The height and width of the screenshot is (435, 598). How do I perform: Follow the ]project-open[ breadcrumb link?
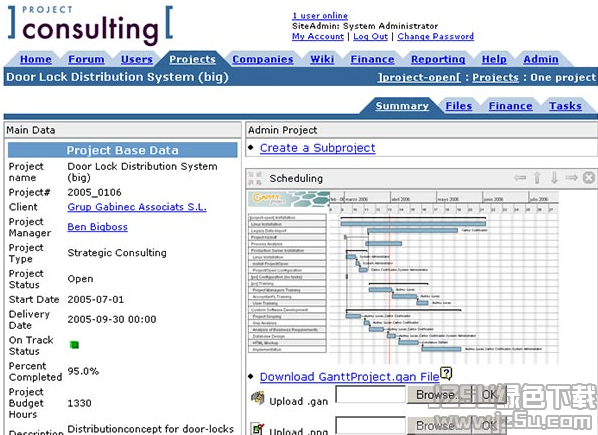(x=419, y=77)
